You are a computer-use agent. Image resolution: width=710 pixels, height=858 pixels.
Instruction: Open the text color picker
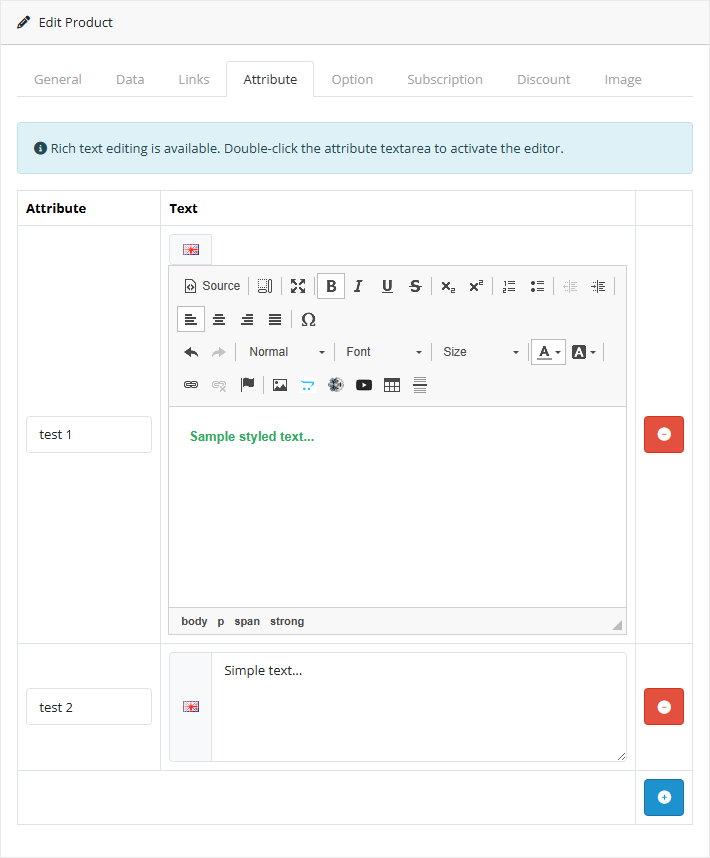pos(548,352)
